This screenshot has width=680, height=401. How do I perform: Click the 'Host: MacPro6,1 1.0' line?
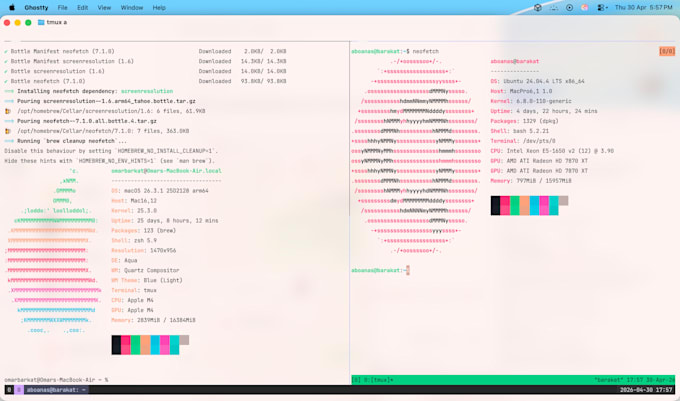click(521, 91)
